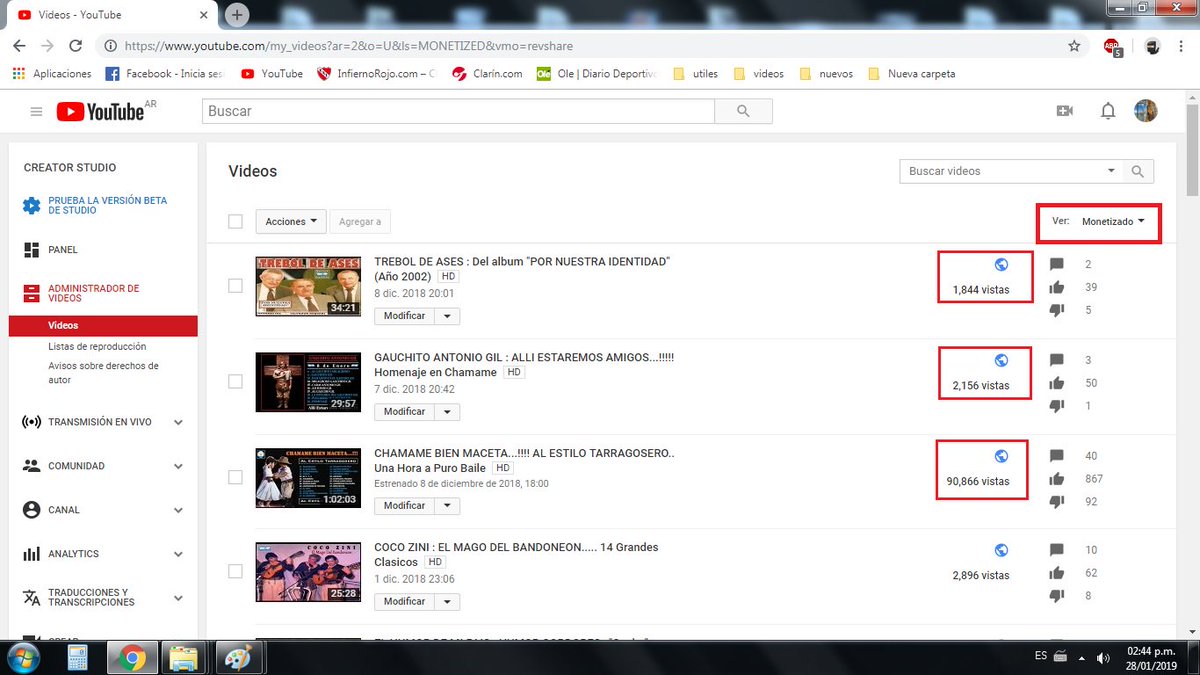Open the TREBOL DE ASES video thumbnail
This screenshot has height=675, width=1200.
point(308,286)
